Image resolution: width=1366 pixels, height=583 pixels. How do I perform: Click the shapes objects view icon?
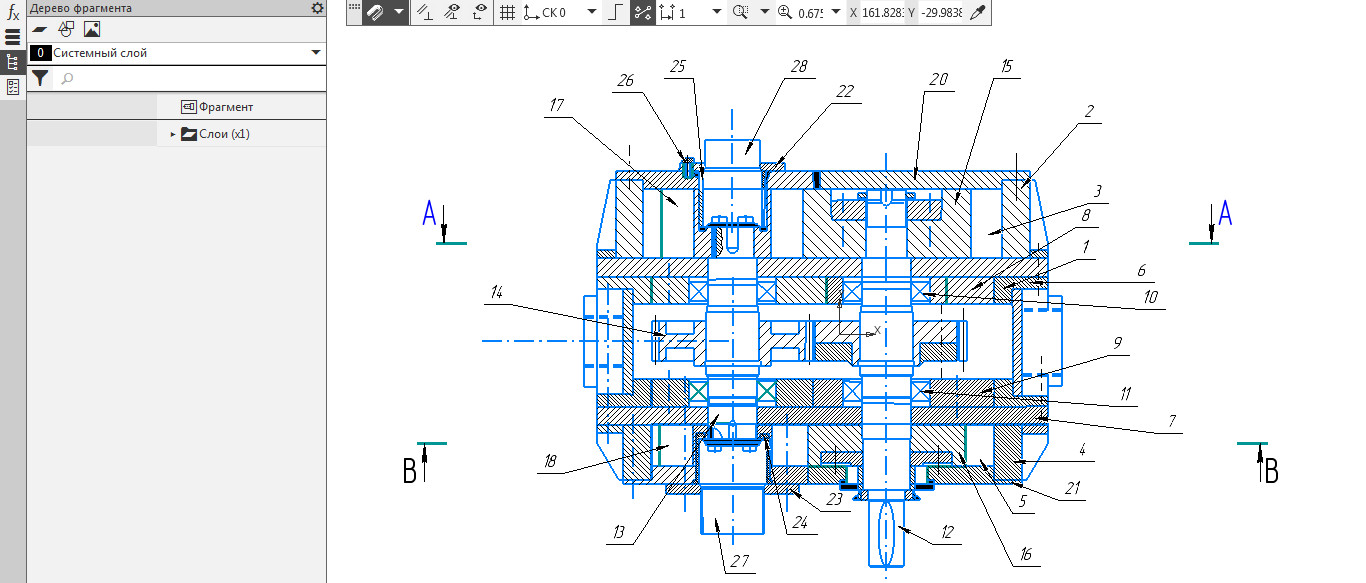[x=66, y=29]
